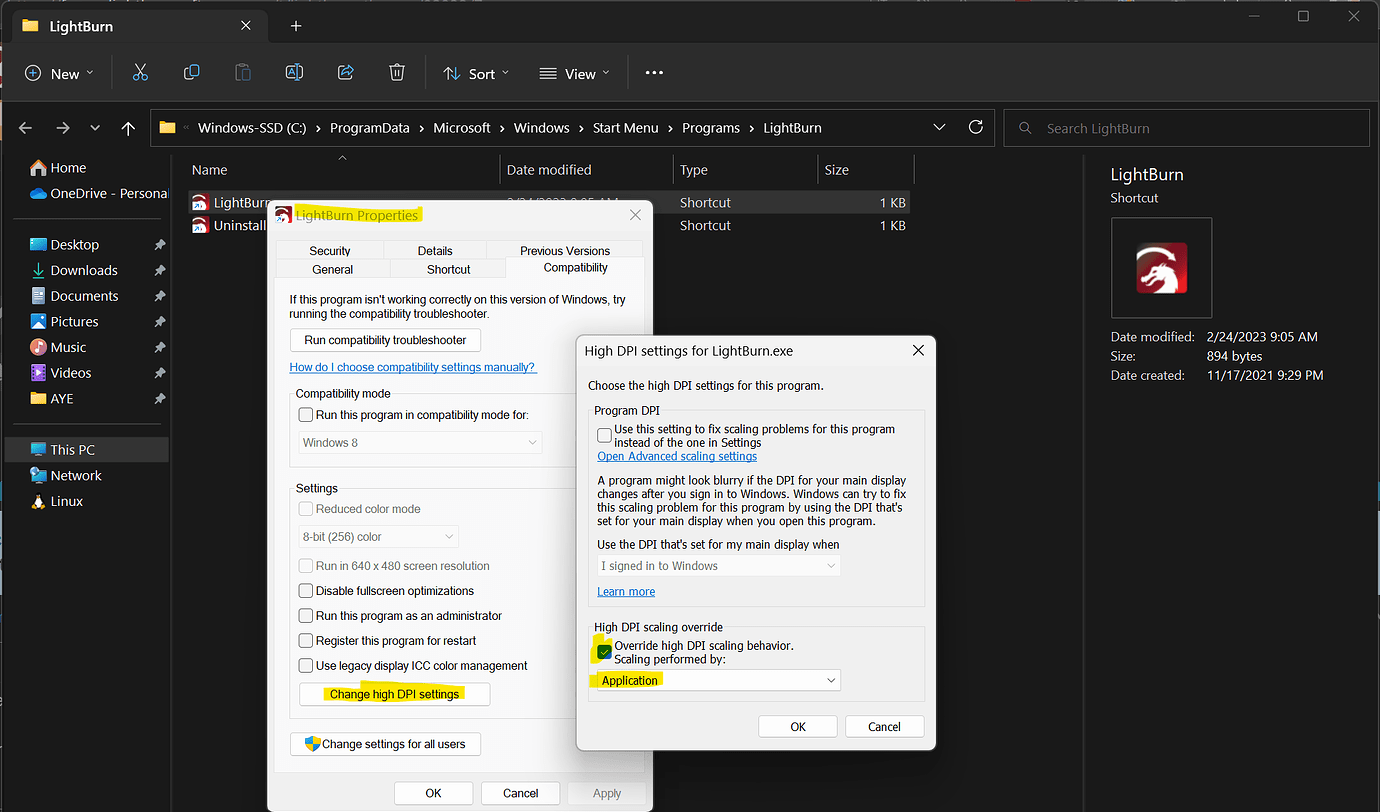
Task: Check Use legacy display ICC color management
Action: (307, 666)
